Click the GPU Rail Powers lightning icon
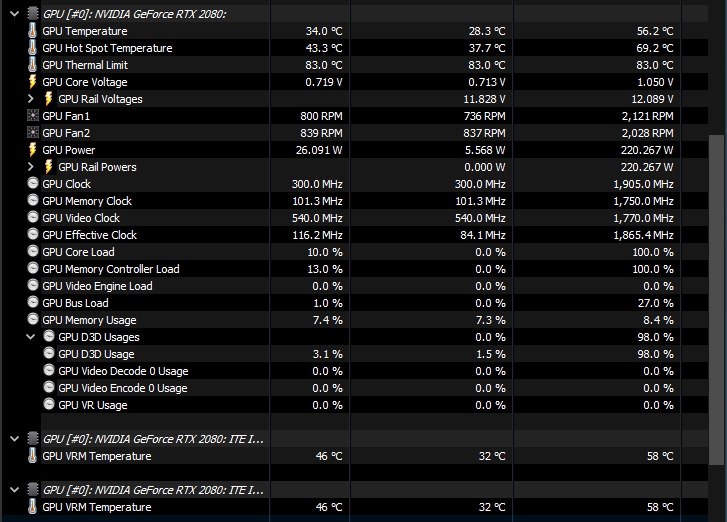 pyautogui.click(x=48, y=167)
